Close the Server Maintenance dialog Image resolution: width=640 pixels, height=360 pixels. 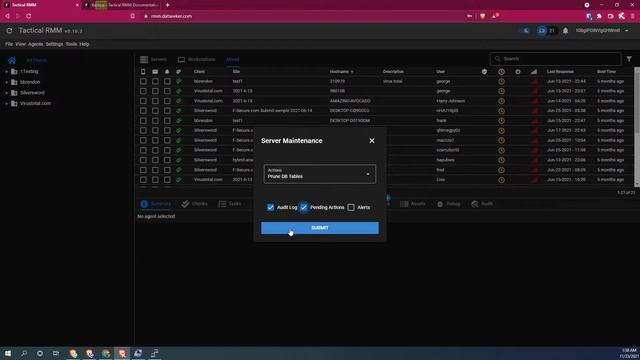[x=371, y=140]
